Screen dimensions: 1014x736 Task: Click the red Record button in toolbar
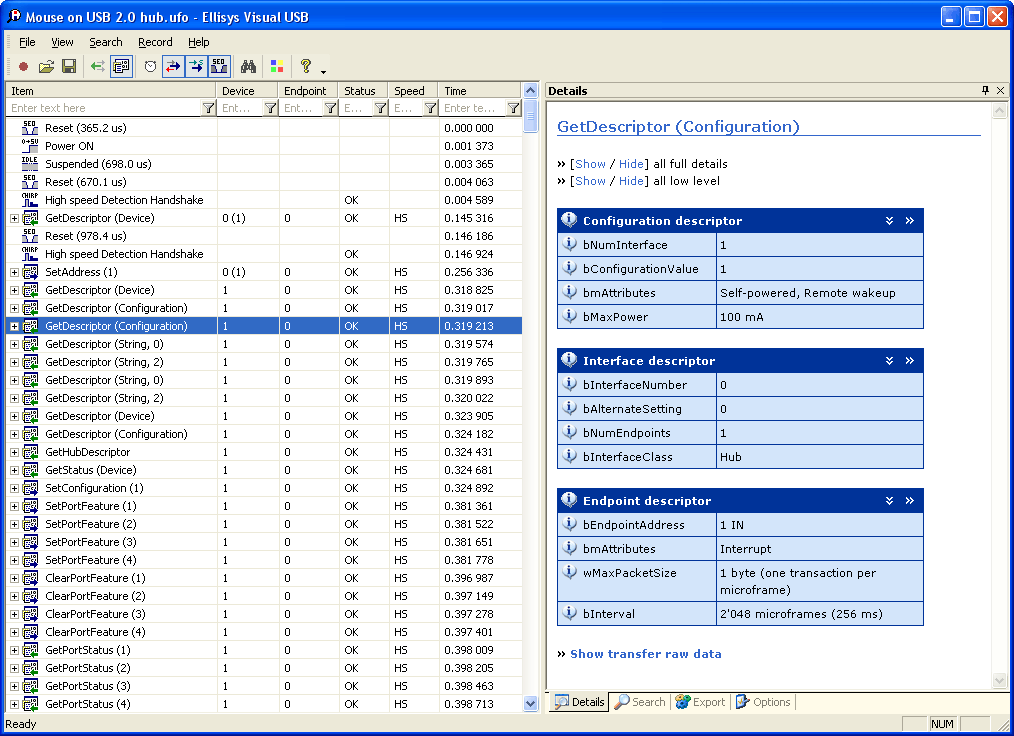tap(23, 66)
